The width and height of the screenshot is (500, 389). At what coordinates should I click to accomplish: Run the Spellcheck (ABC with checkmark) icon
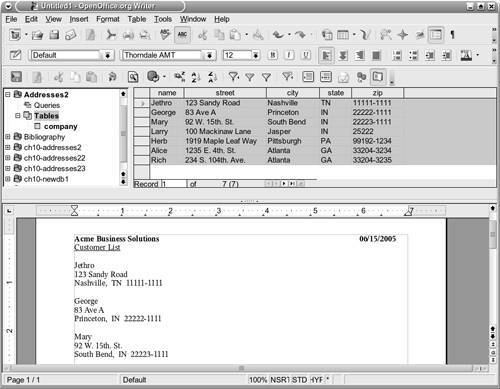click(165, 35)
